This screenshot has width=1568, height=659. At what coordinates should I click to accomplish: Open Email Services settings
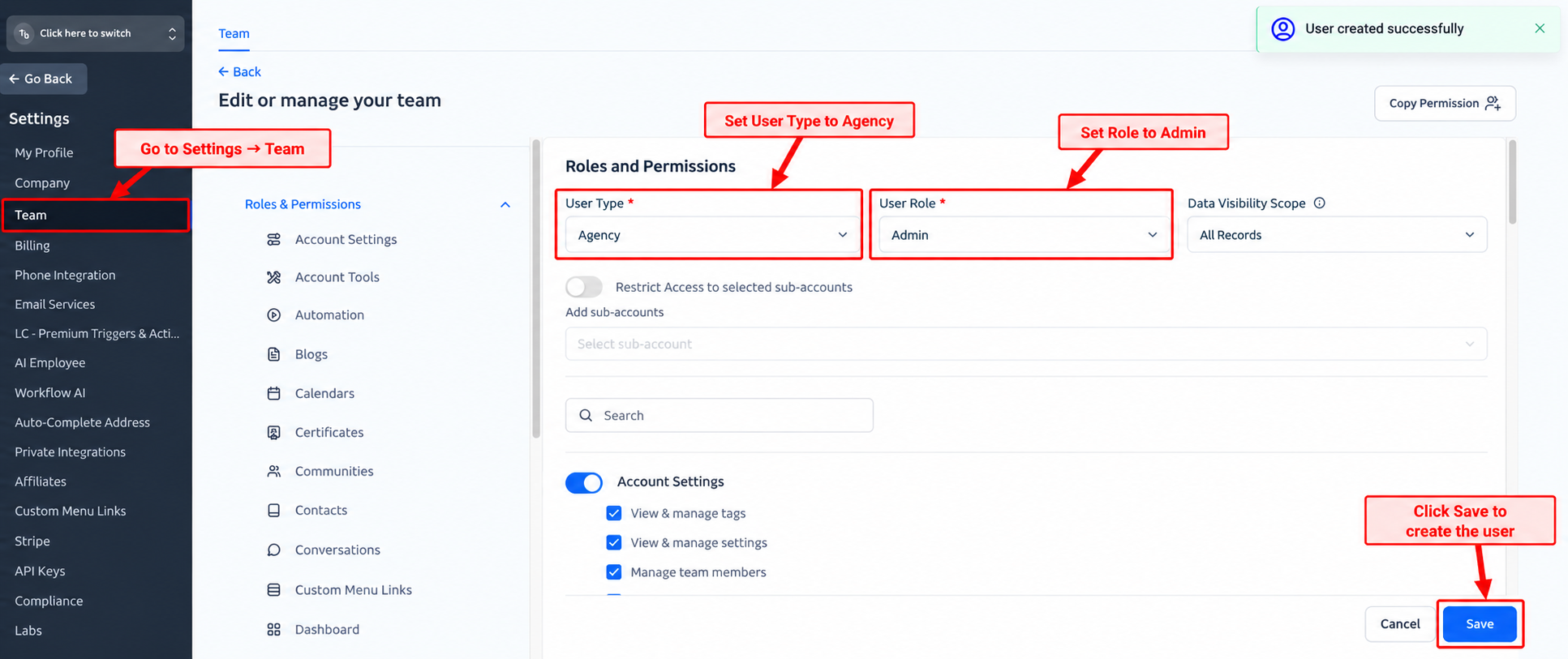54,304
